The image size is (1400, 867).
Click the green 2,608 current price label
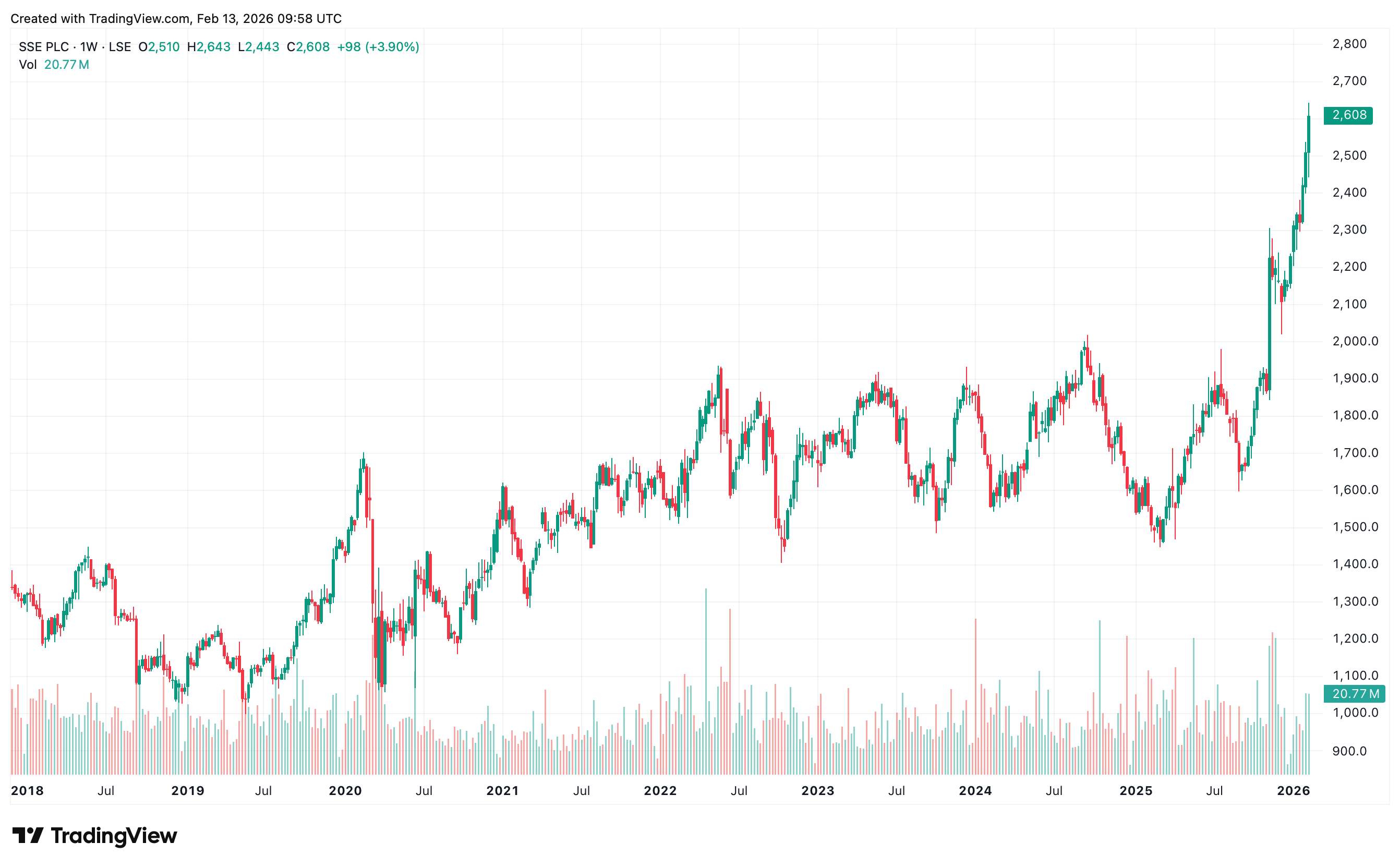1348,115
